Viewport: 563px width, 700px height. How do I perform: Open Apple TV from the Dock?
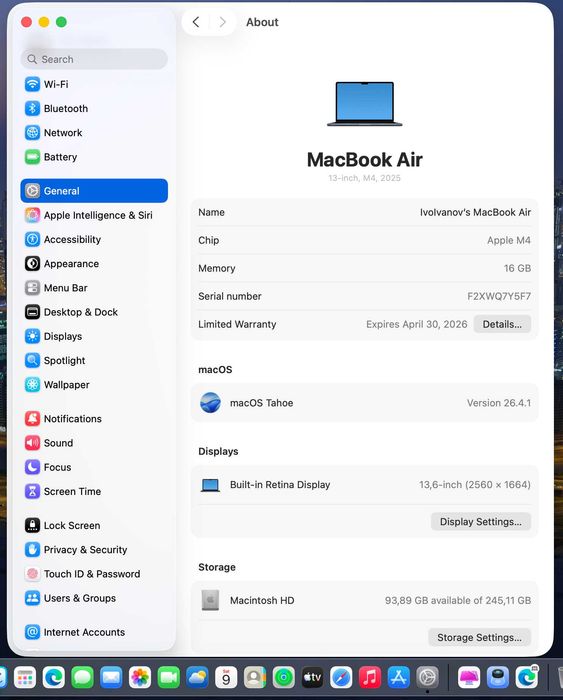[x=313, y=677]
